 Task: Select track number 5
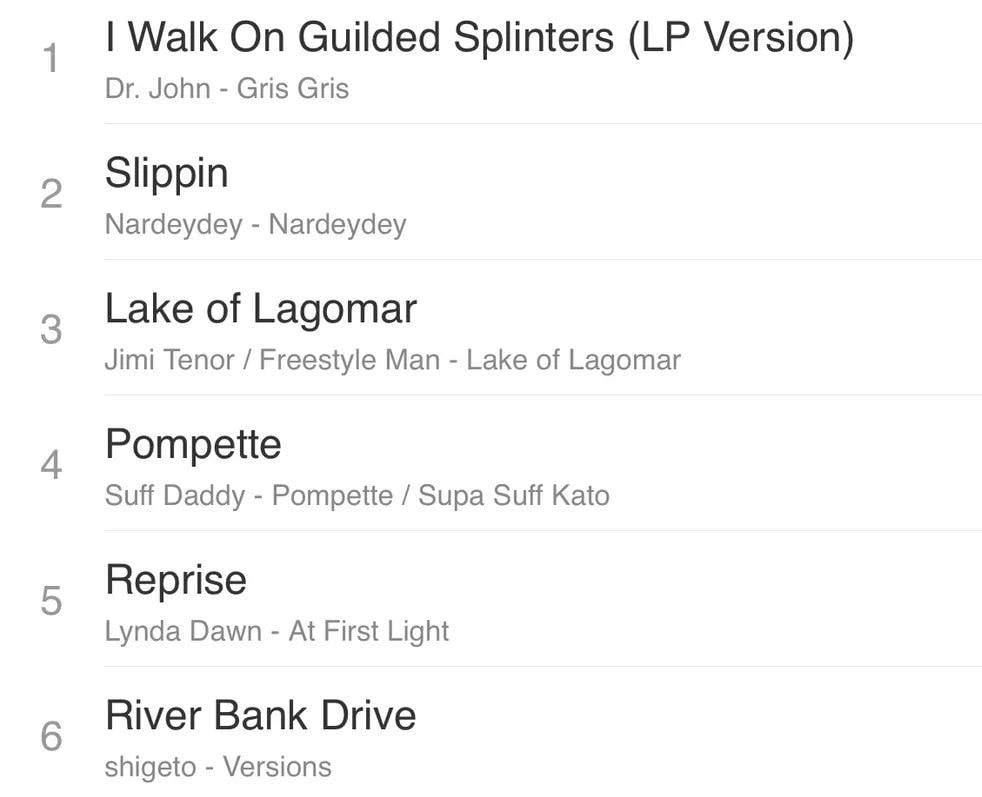click(51, 600)
